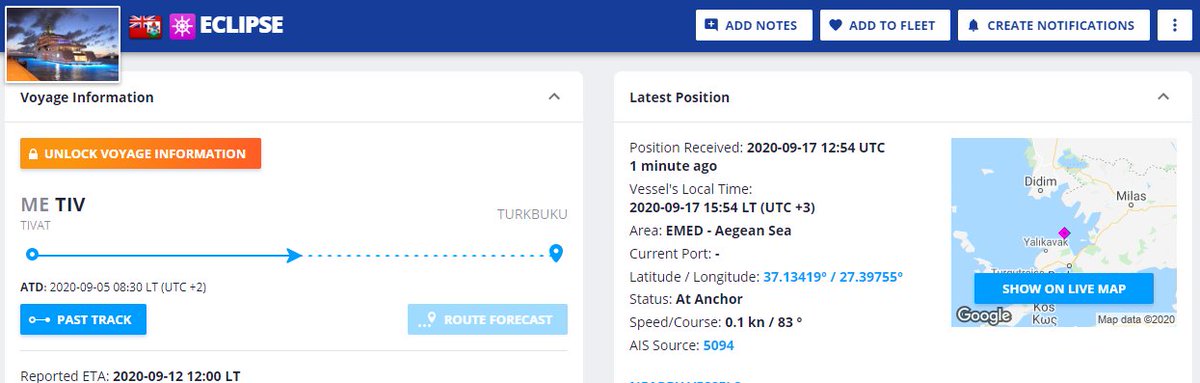Click the Google logo on the map
Image resolution: width=1200 pixels, height=383 pixels.
point(983,315)
